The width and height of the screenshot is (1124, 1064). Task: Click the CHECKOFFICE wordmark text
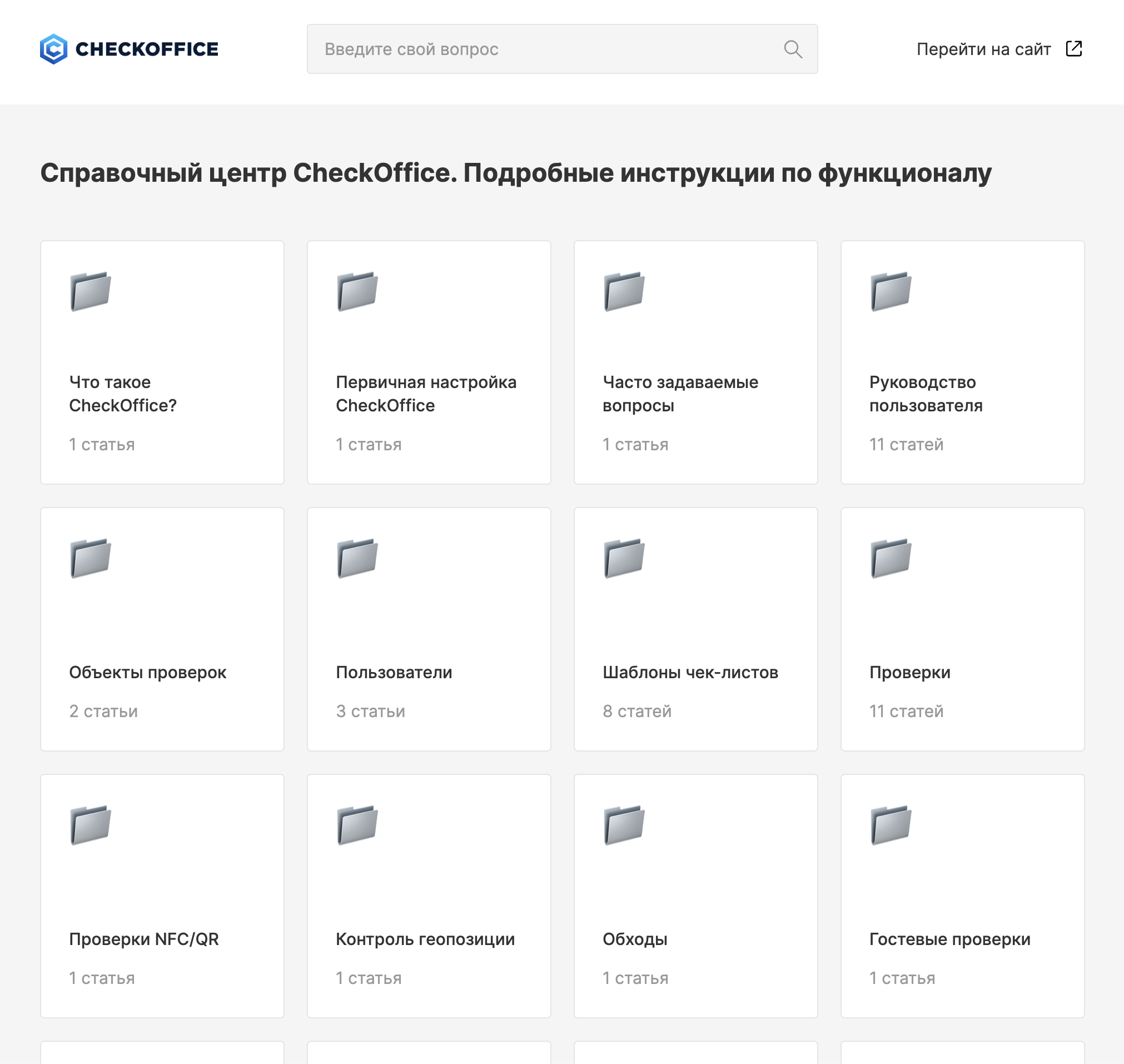pyautogui.click(x=147, y=49)
